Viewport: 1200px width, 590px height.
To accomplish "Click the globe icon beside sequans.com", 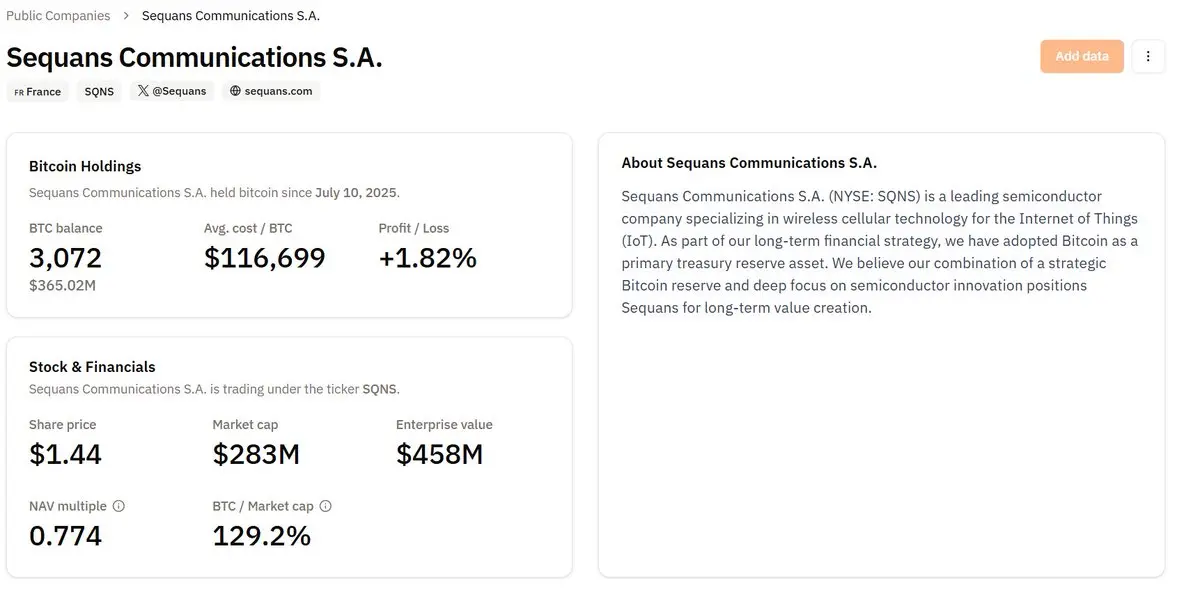I will click(236, 91).
